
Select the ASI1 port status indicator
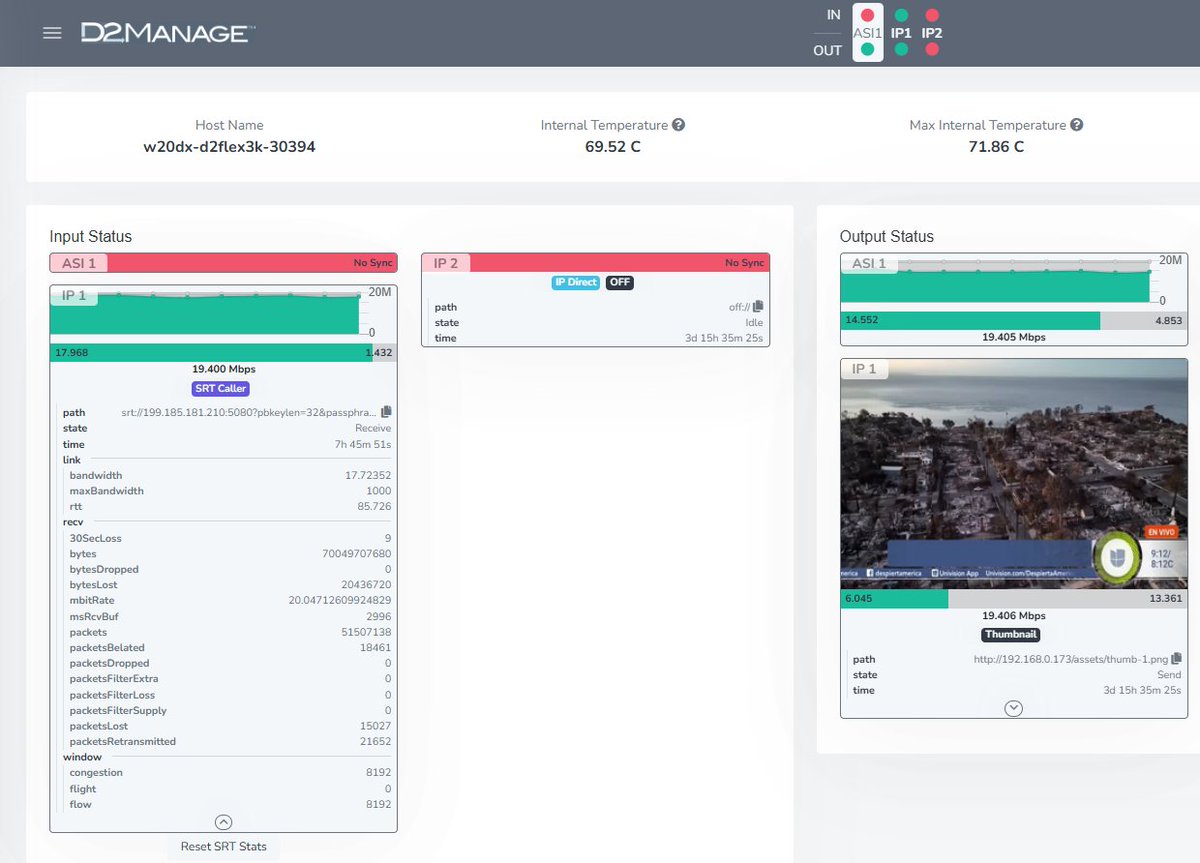[867, 32]
